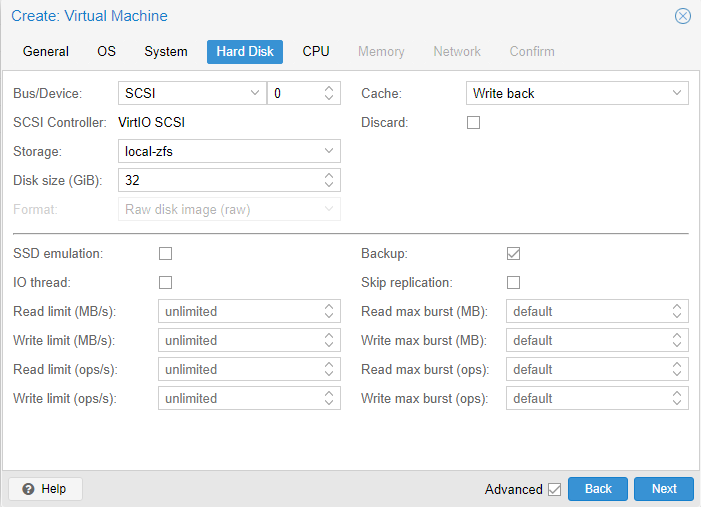
Task: Click the Read max burst (ops) stepper arrows
Action: (677, 369)
